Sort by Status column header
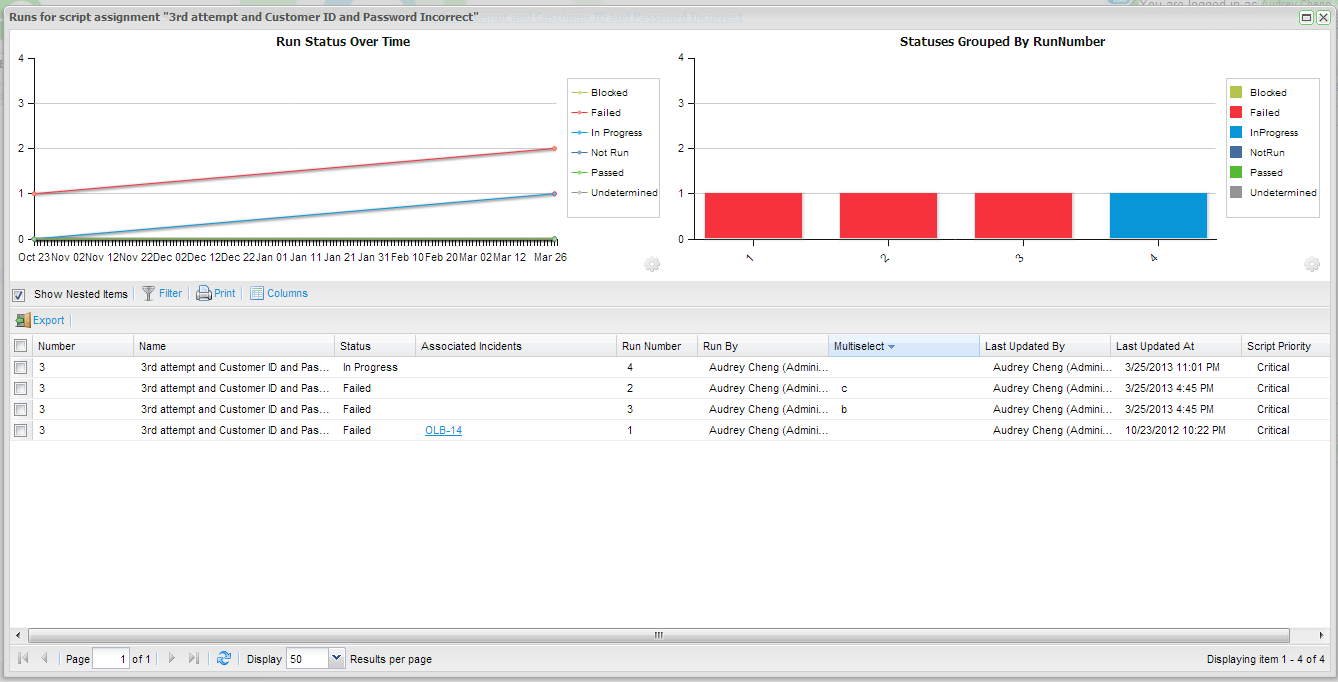The image size is (1338, 682). [355, 346]
